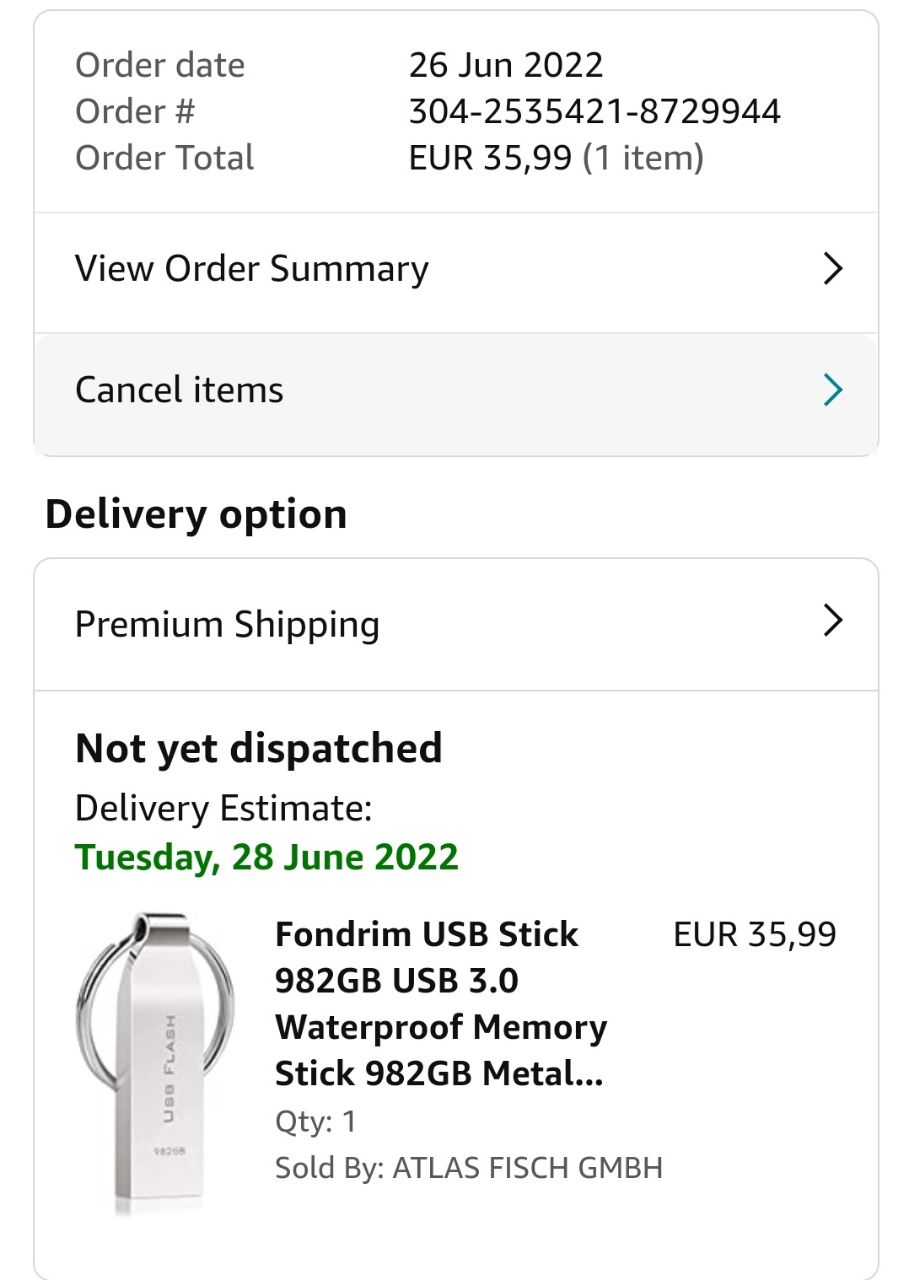Click the Delivery option section heading
Viewport: 911px width, 1280px height.
pyautogui.click(x=196, y=514)
